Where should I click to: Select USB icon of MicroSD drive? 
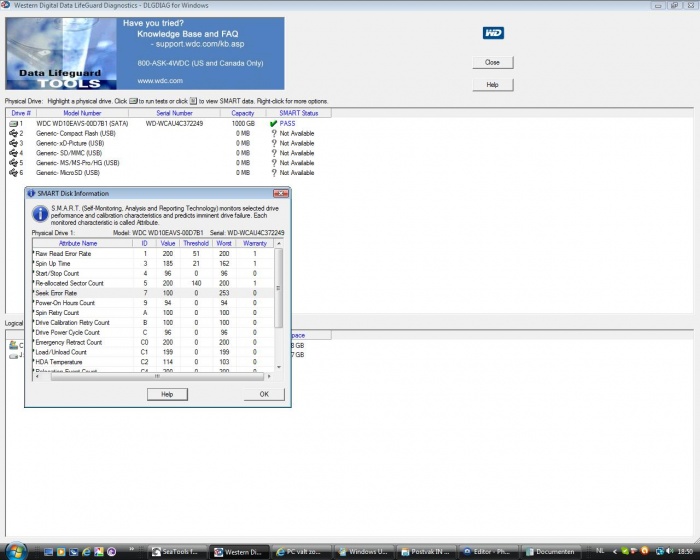13,173
